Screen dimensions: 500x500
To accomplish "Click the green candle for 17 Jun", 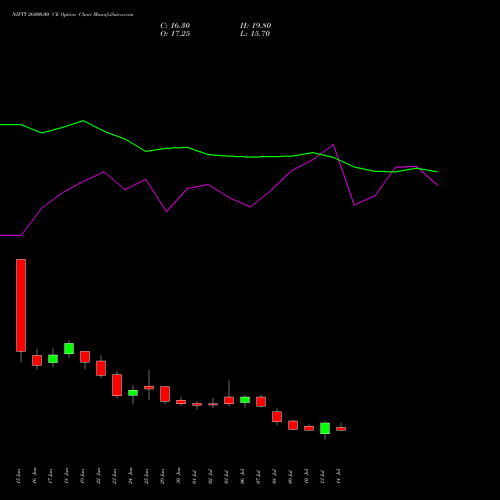I will click(53, 359).
